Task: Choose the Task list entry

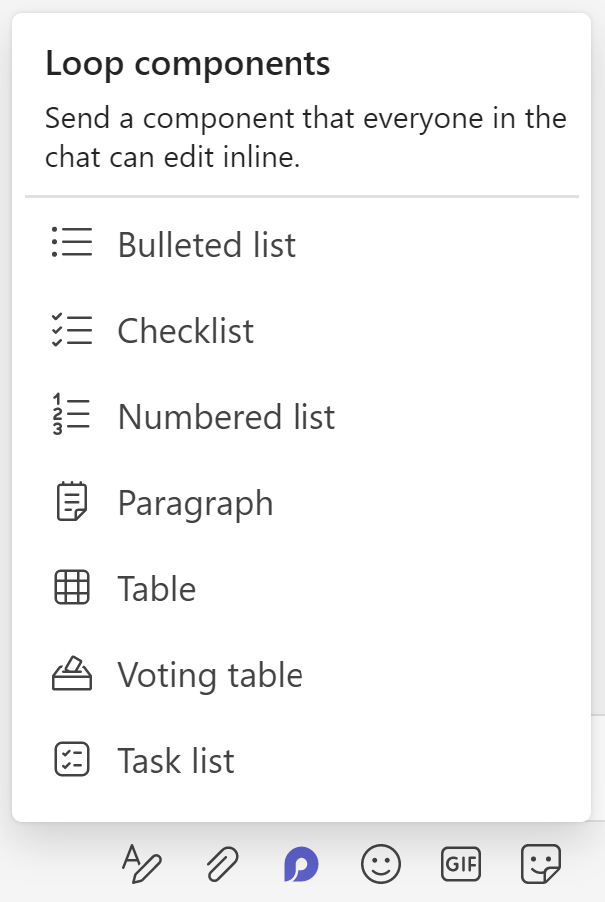Action: coord(176,761)
